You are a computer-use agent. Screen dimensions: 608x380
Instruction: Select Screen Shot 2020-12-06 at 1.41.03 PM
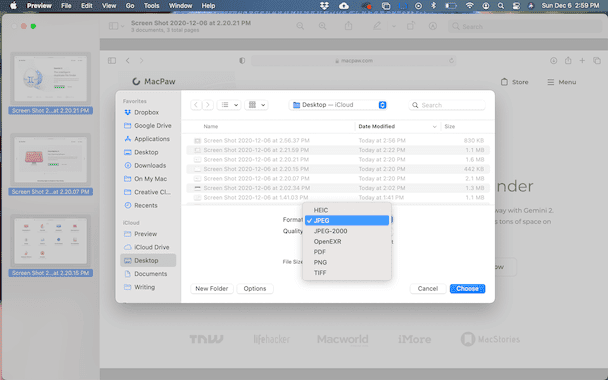coord(338,197)
